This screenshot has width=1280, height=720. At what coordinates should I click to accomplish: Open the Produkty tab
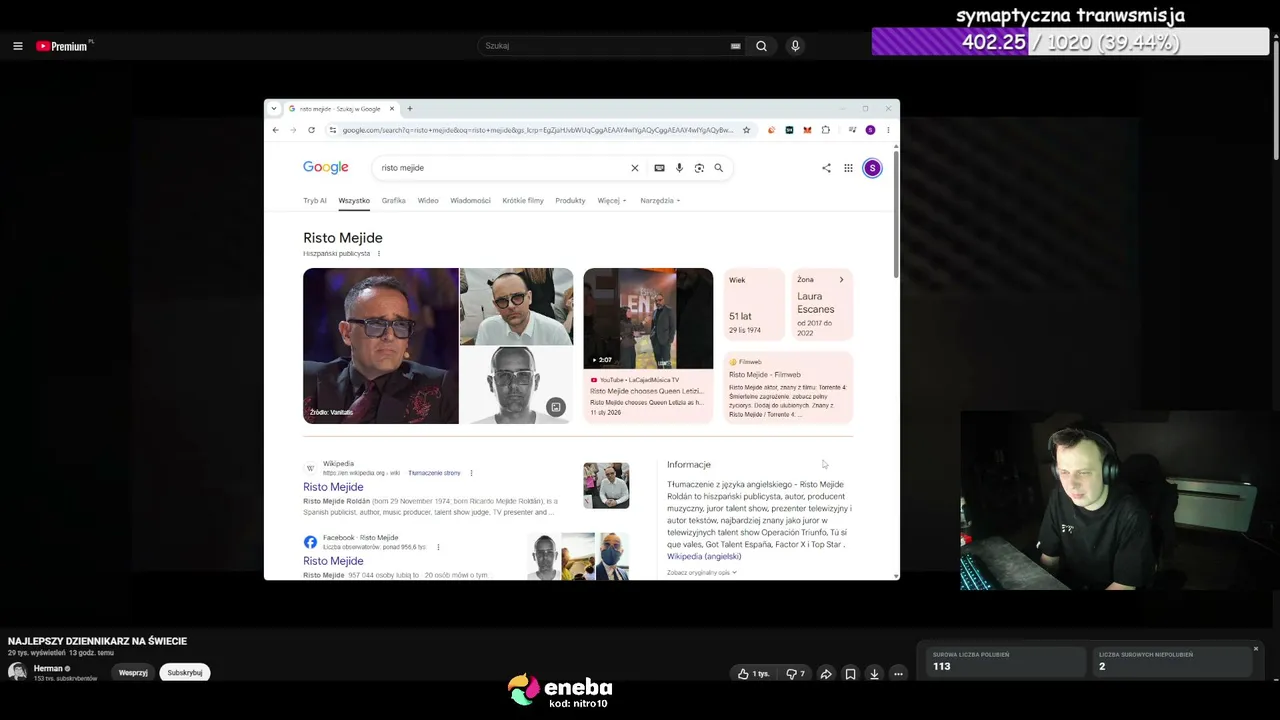570,201
